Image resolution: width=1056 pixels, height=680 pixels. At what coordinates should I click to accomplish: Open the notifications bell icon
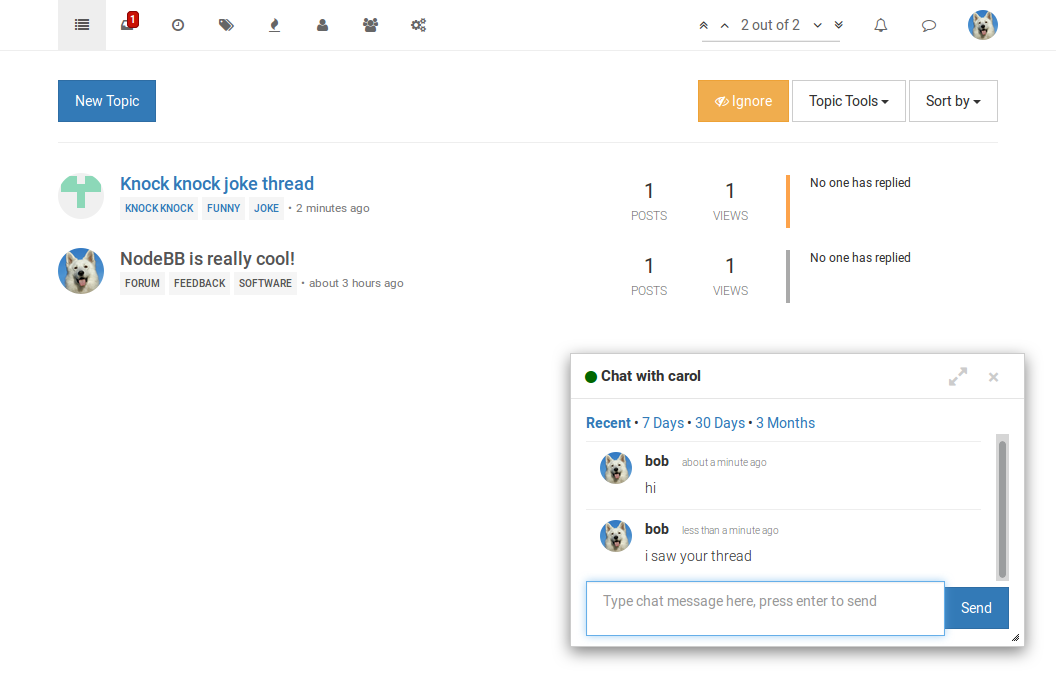tap(880, 25)
